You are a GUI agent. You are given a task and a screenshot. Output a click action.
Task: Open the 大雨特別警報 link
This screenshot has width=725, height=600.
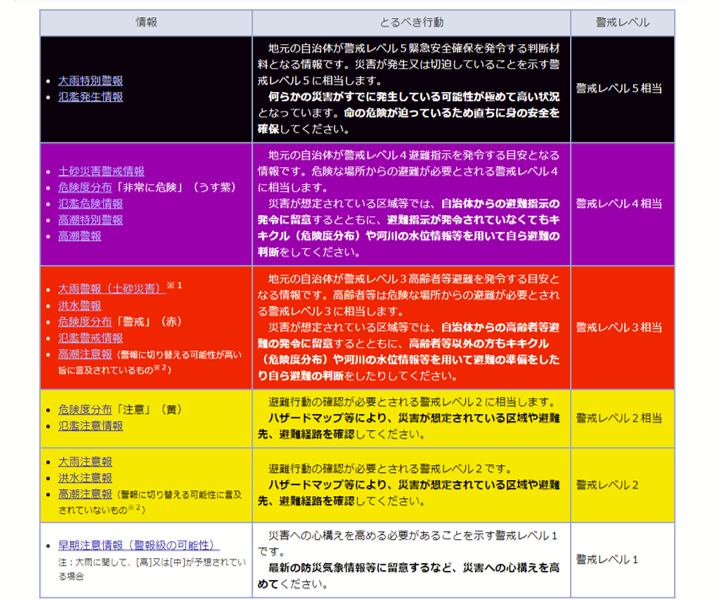pos(90,80)
